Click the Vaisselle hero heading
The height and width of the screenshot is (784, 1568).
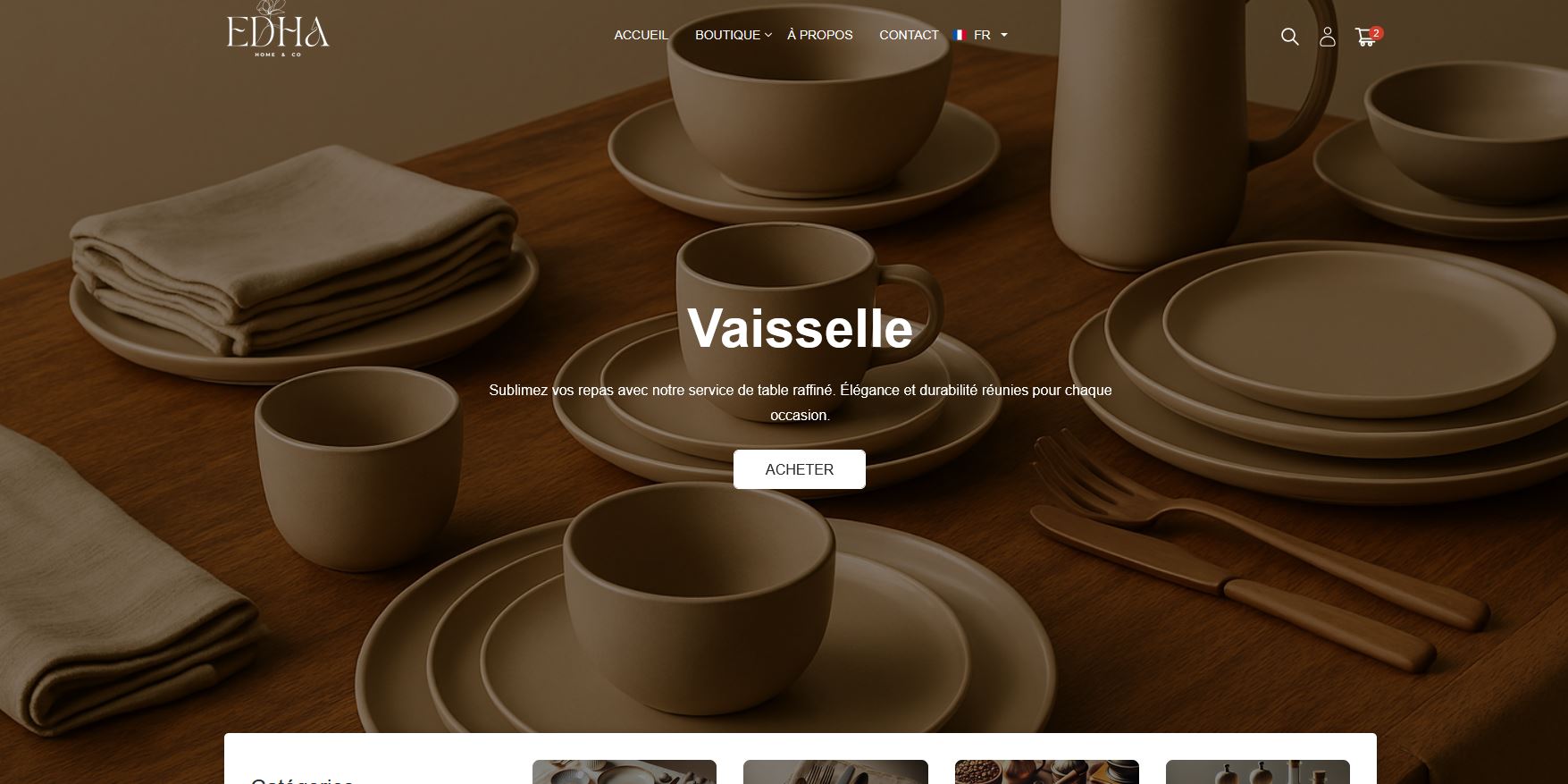800,328
